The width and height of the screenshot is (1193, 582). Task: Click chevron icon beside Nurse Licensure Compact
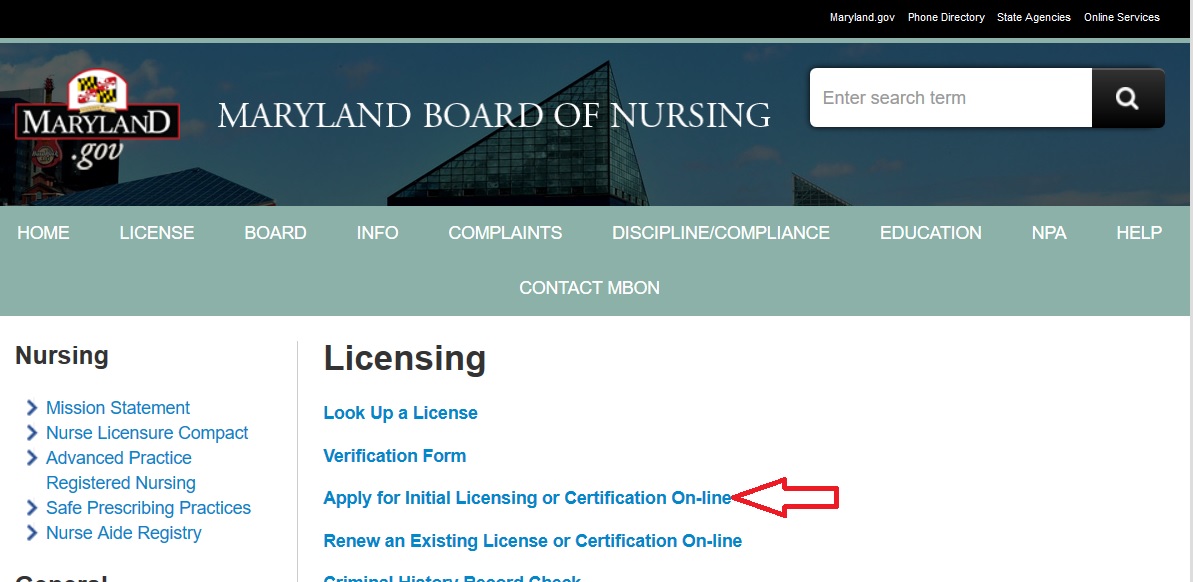click(x=33, y=433)
